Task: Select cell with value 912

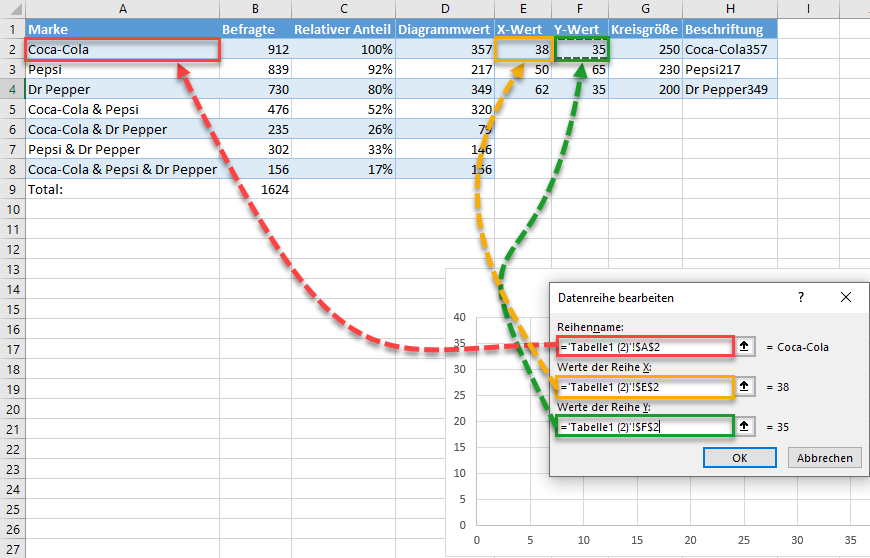Action: point(255,49)
